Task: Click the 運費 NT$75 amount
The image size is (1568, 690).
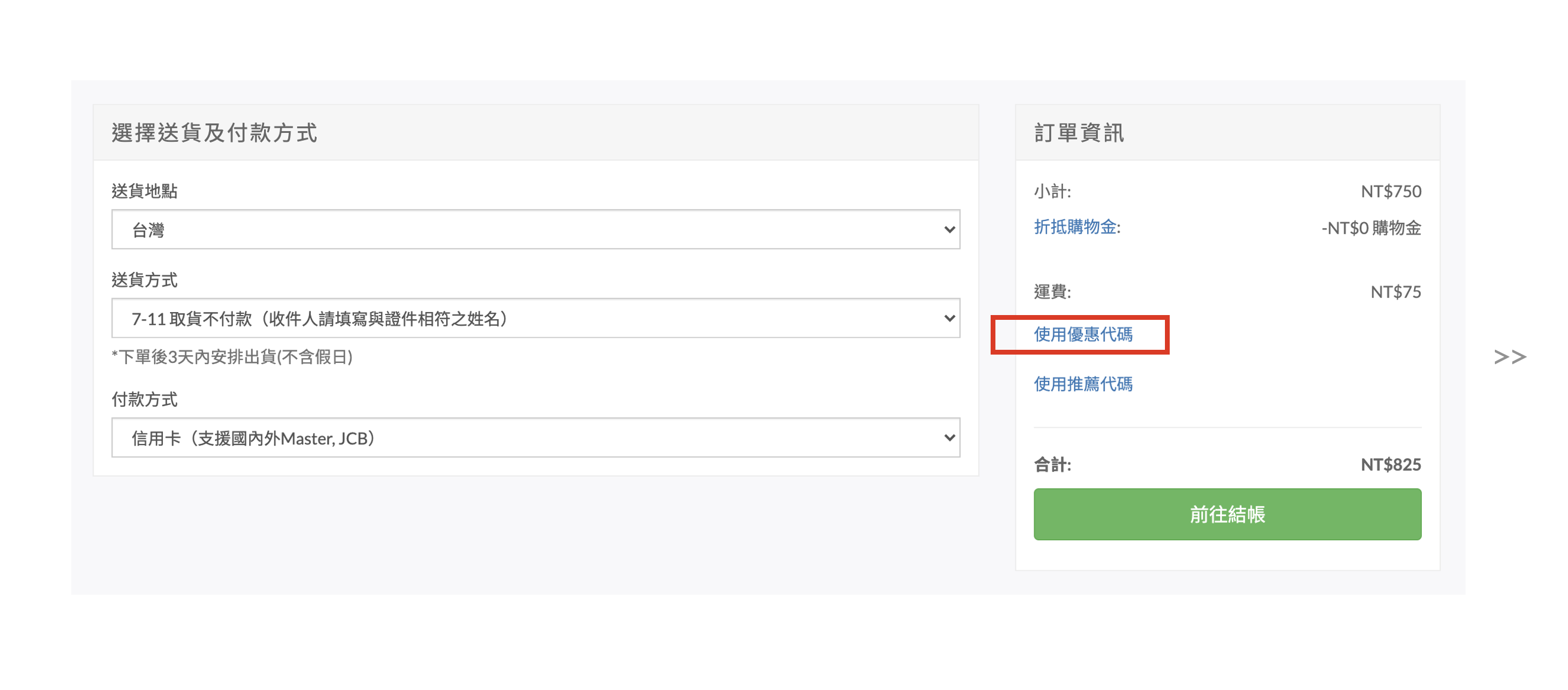Action: (x=1395, y=292)
